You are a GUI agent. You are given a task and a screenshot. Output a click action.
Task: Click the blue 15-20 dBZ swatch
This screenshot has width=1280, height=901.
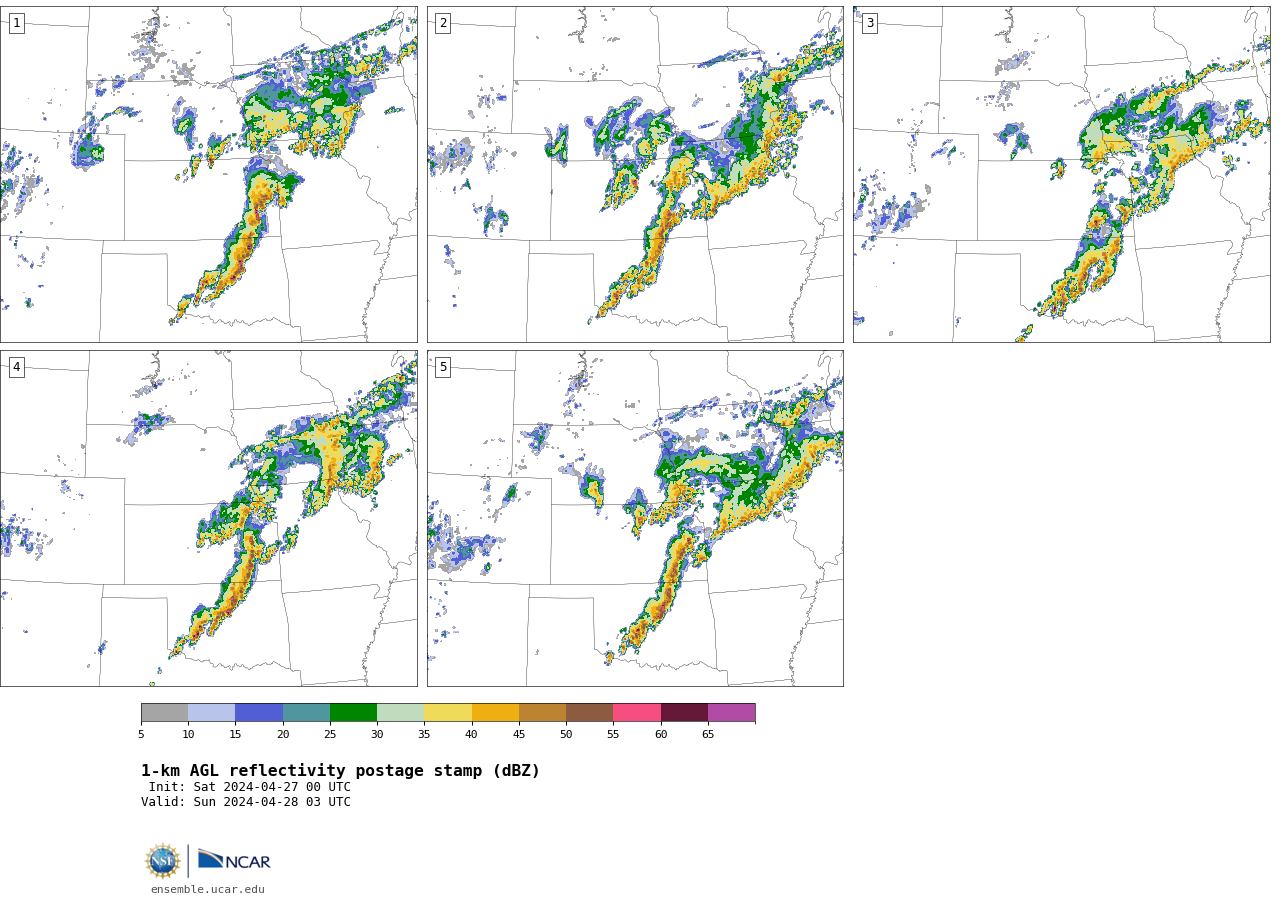pos(259,712)
